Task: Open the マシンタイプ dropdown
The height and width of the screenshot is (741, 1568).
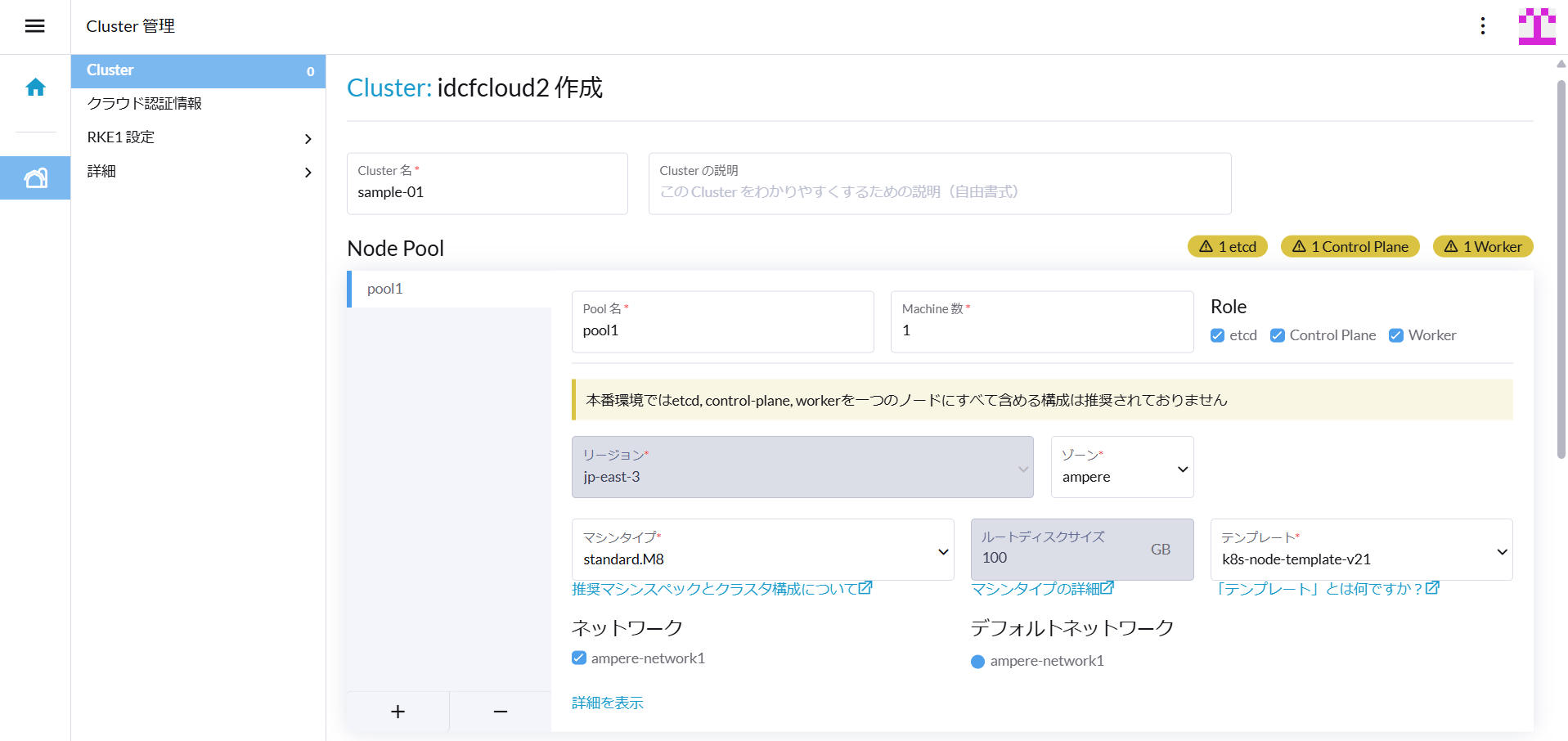Action: point(762,550)
